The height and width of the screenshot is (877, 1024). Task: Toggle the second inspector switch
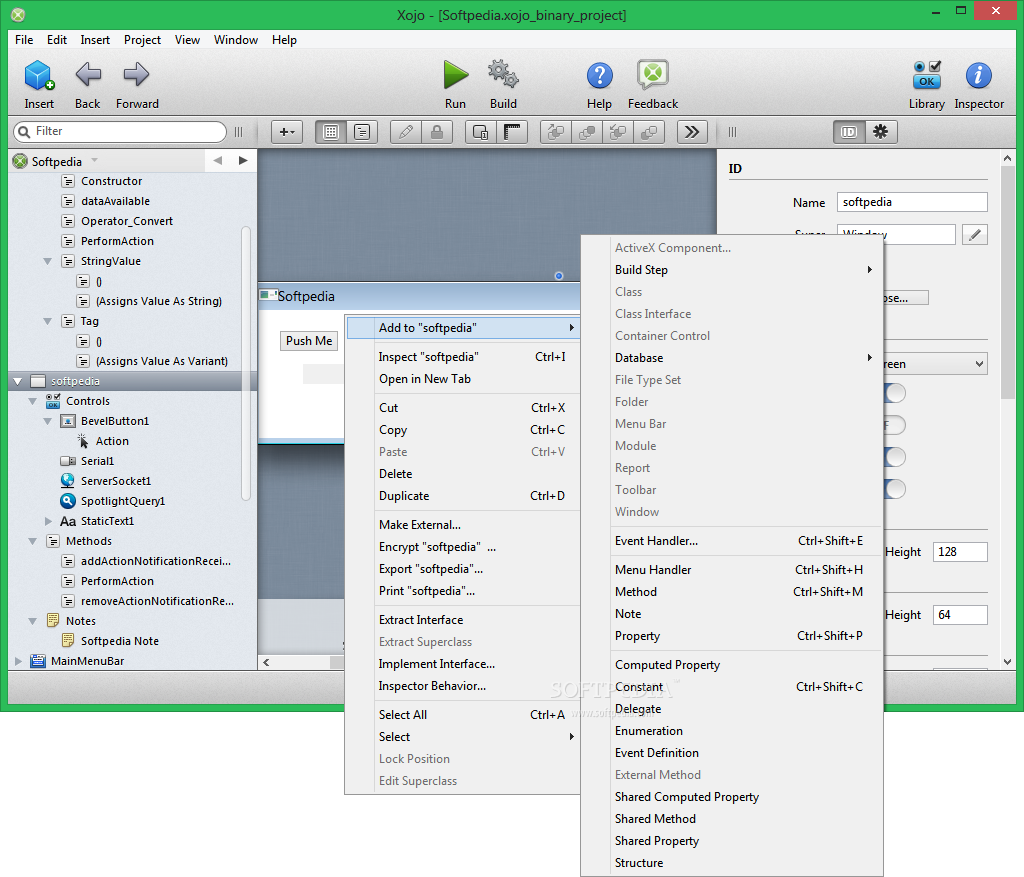(x=895, y=425)
